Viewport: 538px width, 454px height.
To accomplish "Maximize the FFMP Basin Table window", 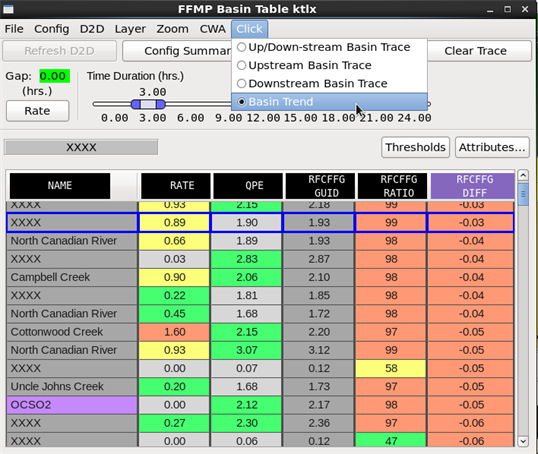I will pyautogui.click(x=507, y=9).
